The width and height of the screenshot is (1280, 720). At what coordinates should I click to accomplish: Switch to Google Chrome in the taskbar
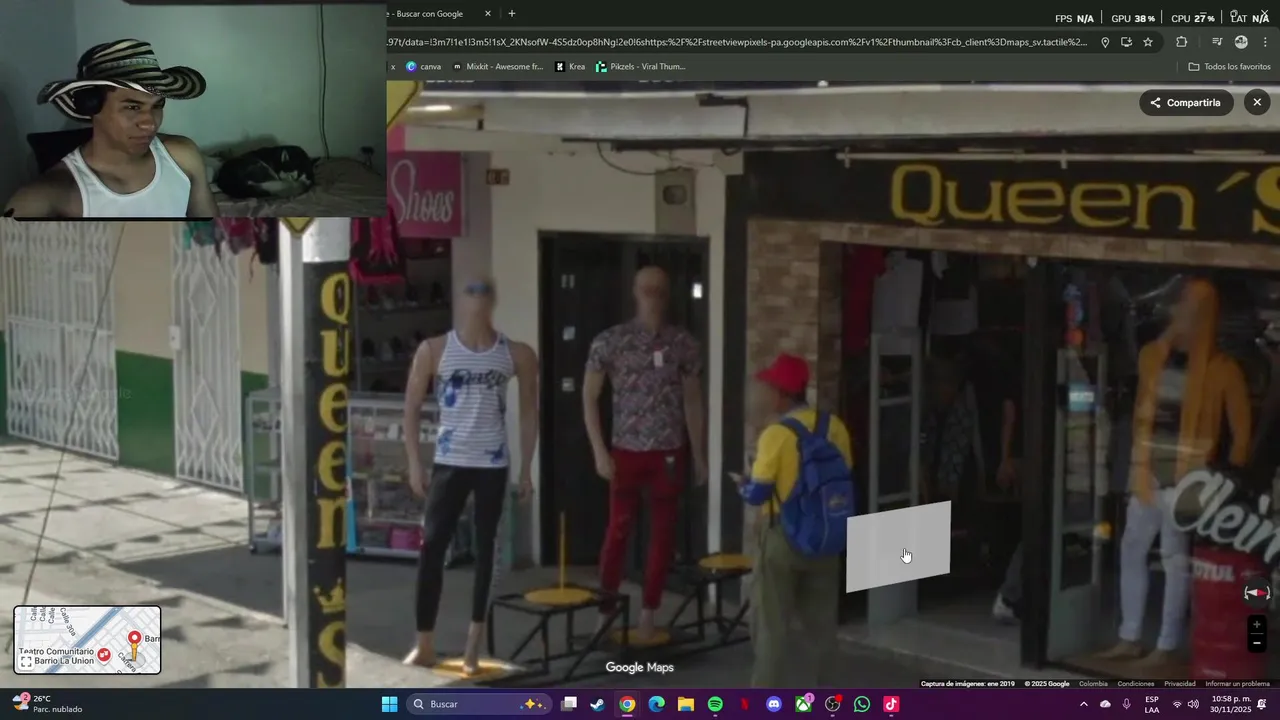click(x=627, y=704)
